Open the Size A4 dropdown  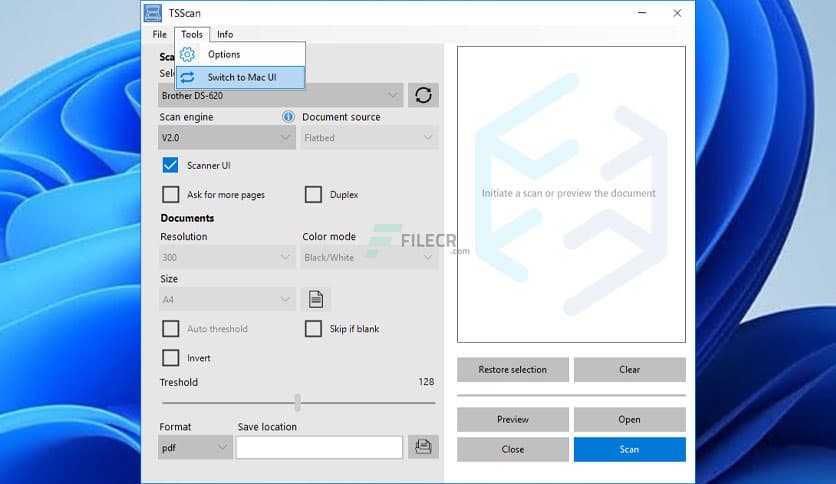[x=227, y=300]
